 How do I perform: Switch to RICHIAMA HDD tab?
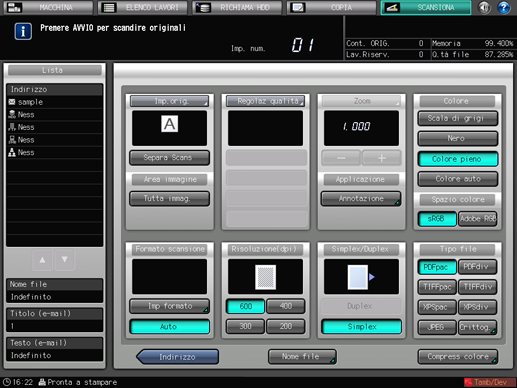(237, 7)
